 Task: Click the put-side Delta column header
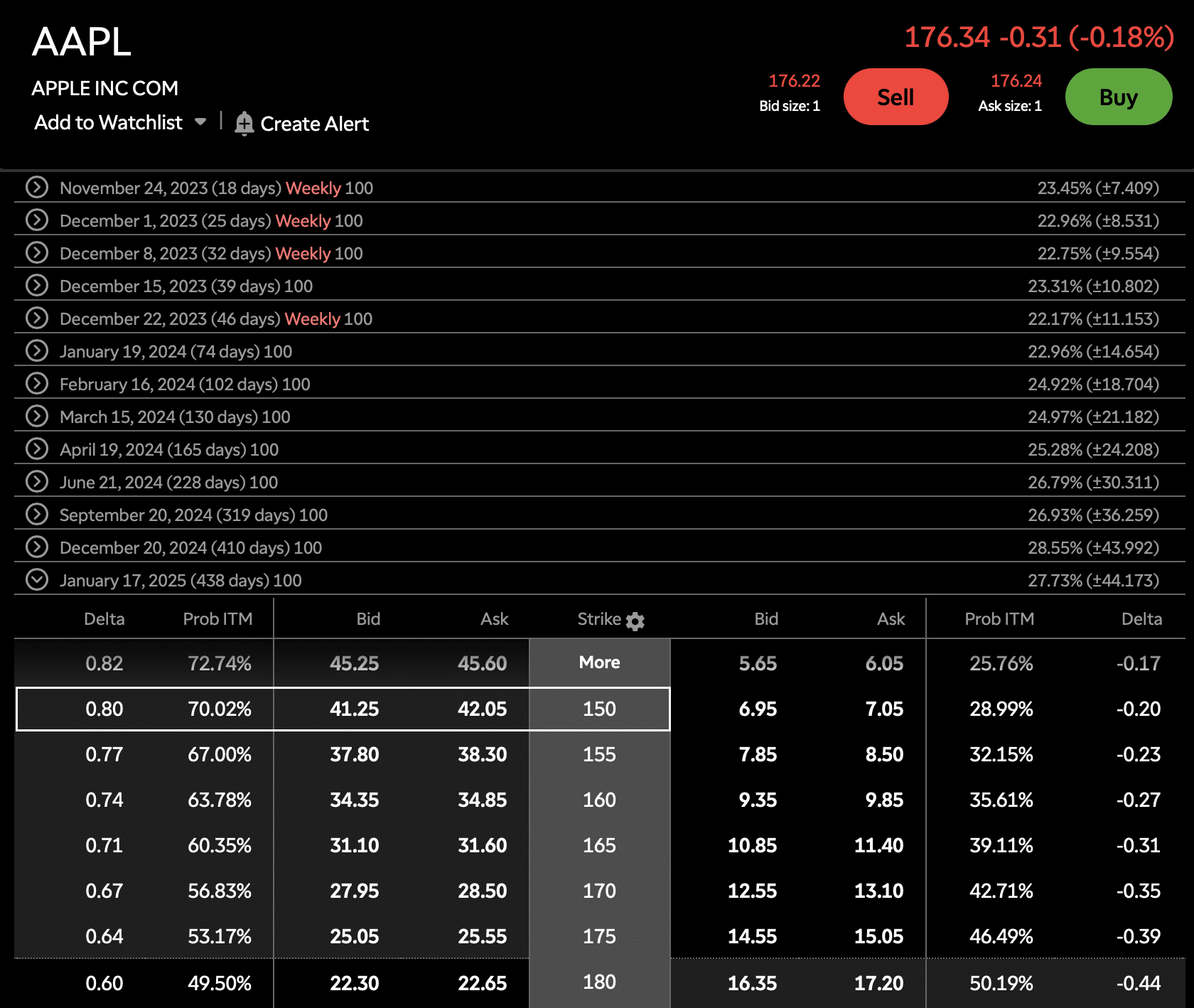(x=1141, y=618)
